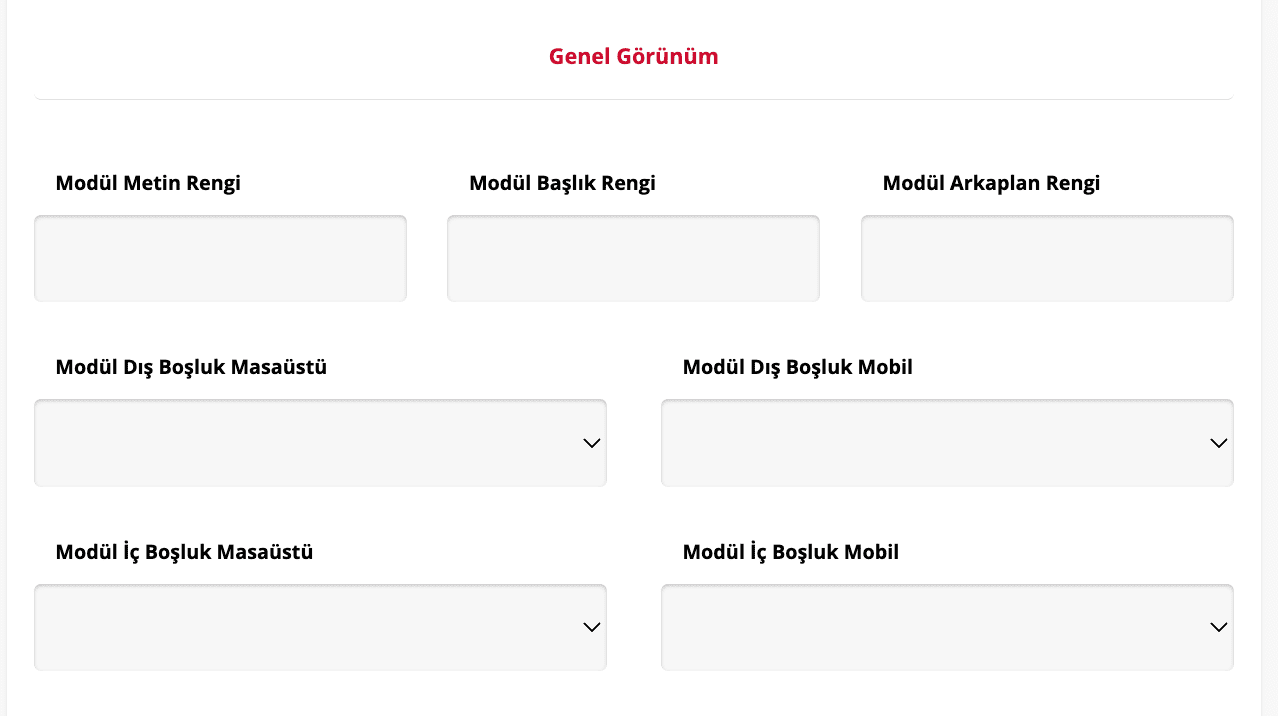
Task: Click the Modül İç Boşluk Masaüstü label
Action: pos(184,552)
